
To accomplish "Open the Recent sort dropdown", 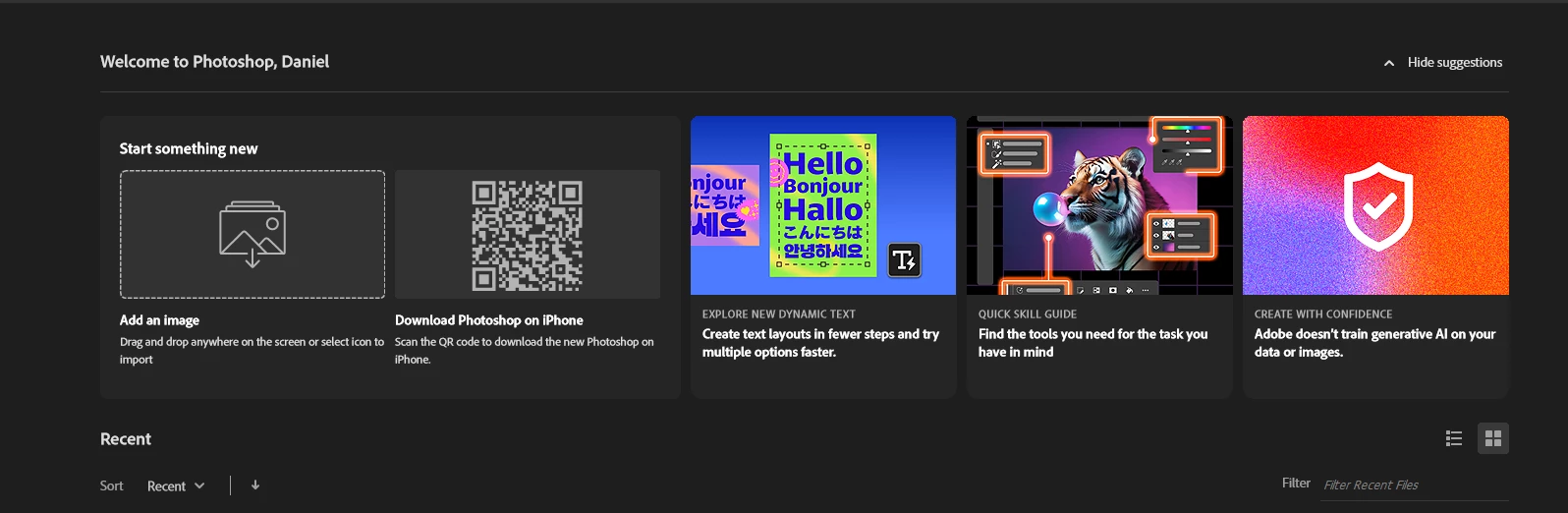I will click(x=176, y=485).
